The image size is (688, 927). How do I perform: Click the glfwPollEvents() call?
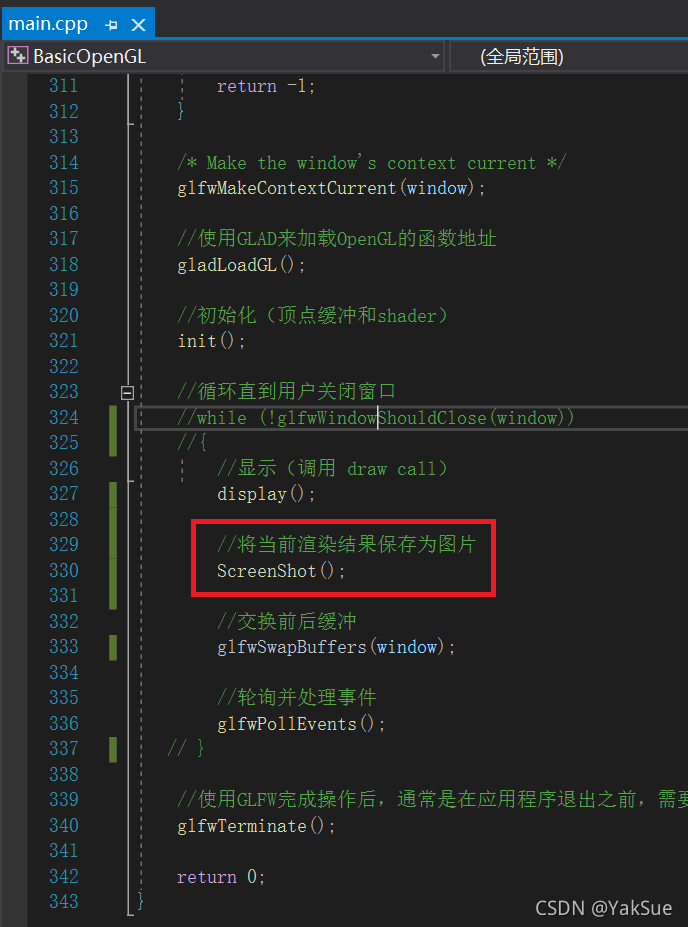[x=301, y=724]
